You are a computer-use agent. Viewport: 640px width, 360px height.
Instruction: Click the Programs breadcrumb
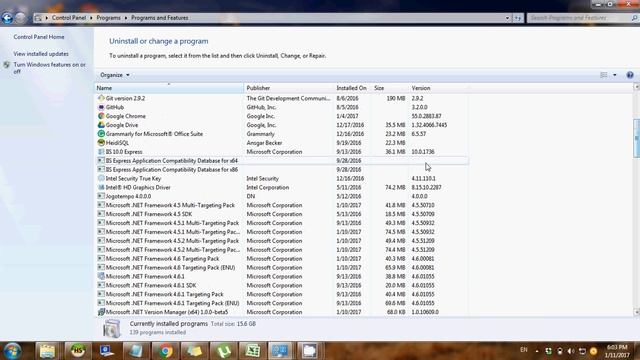coord(108,18)
